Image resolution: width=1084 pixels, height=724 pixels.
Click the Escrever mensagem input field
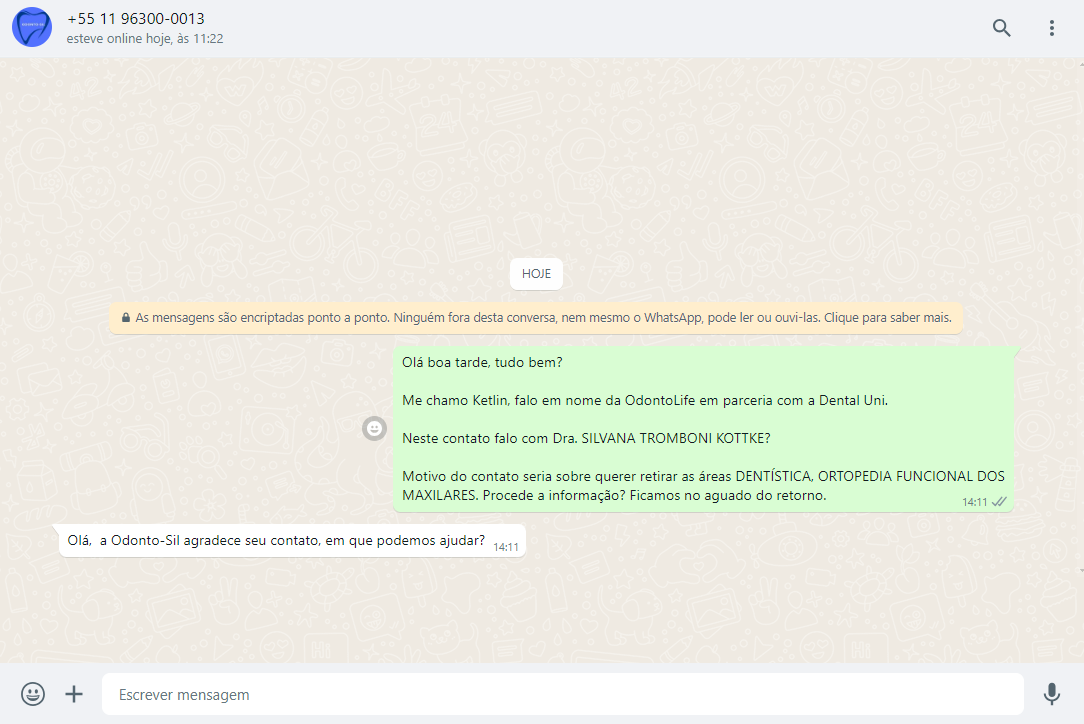[563, 694]
